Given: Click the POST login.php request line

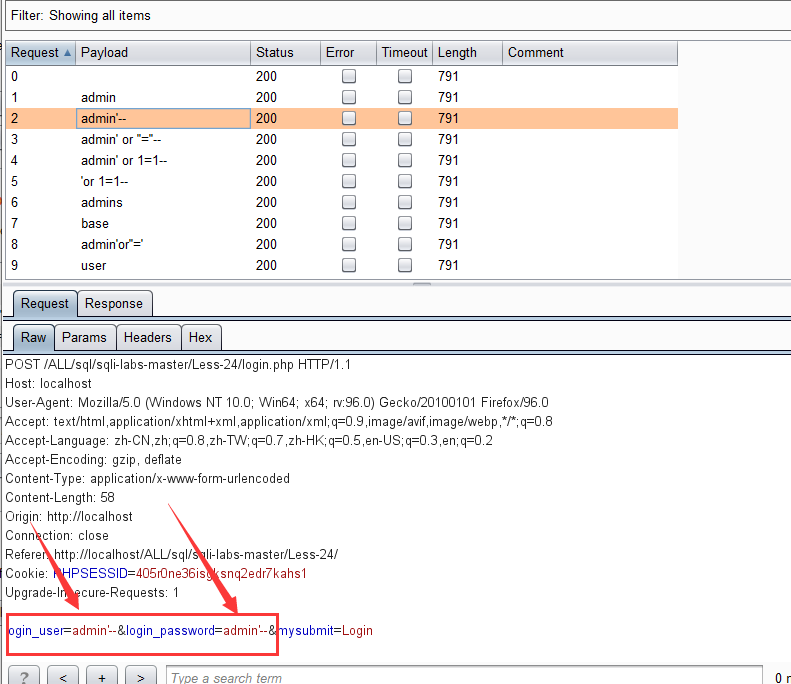Looking at the screenshot, I should (x=178, y=365).
